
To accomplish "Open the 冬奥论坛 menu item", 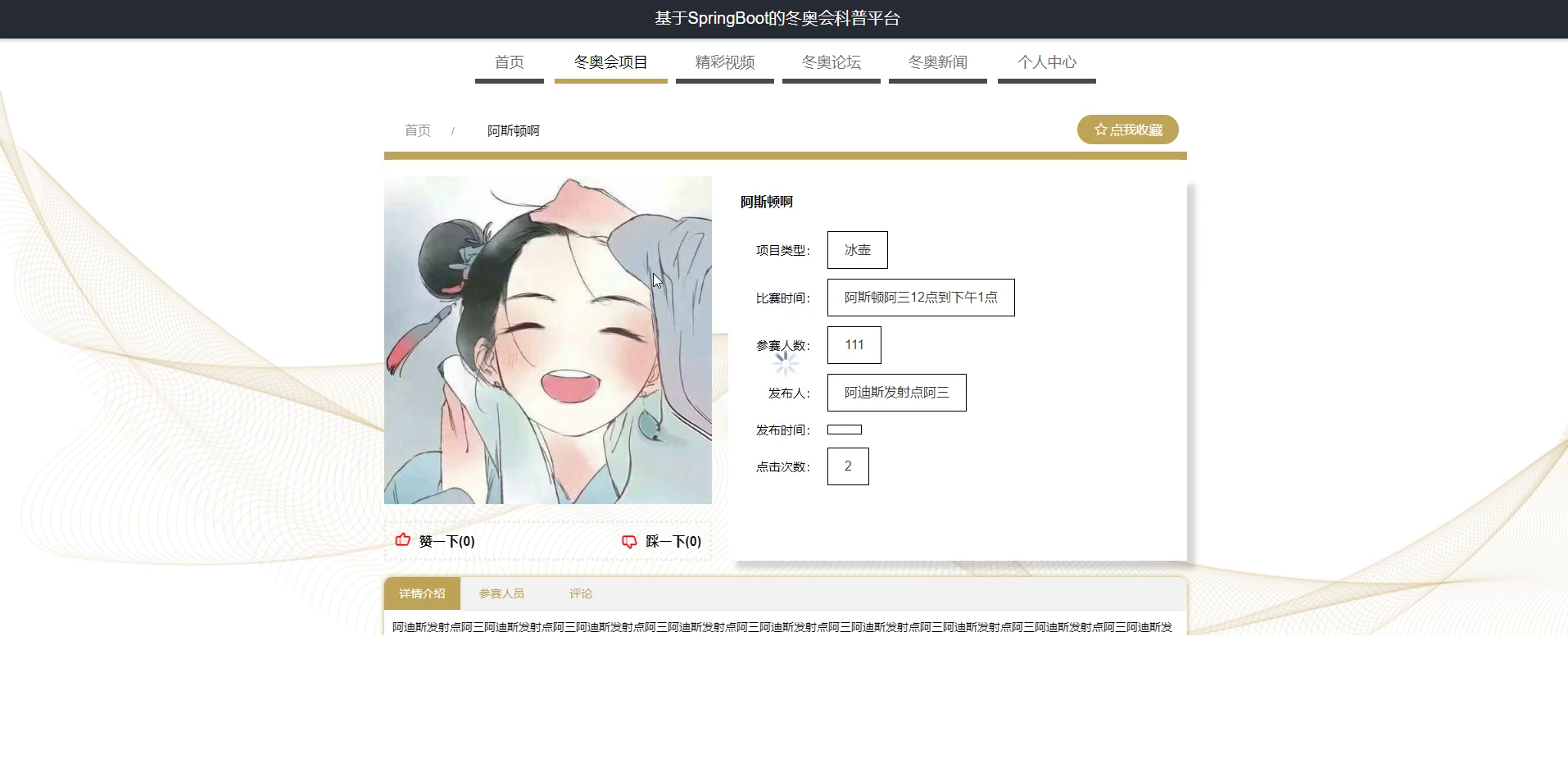I will (832, 62).
